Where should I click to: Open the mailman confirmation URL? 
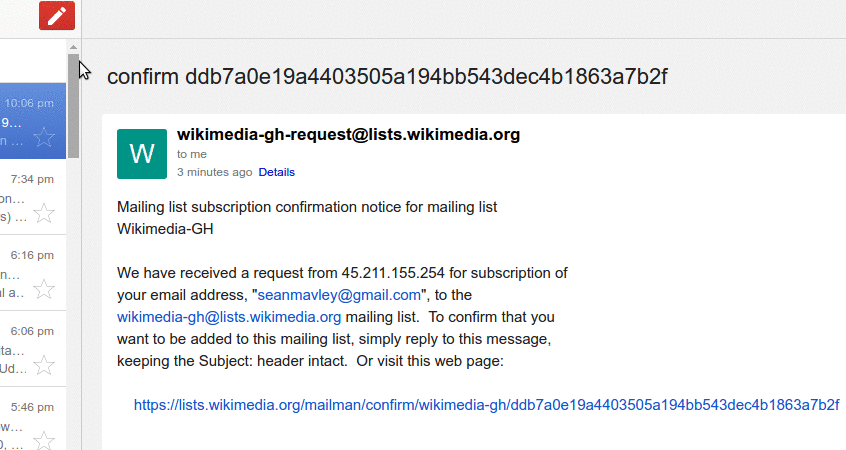[486, 405]
